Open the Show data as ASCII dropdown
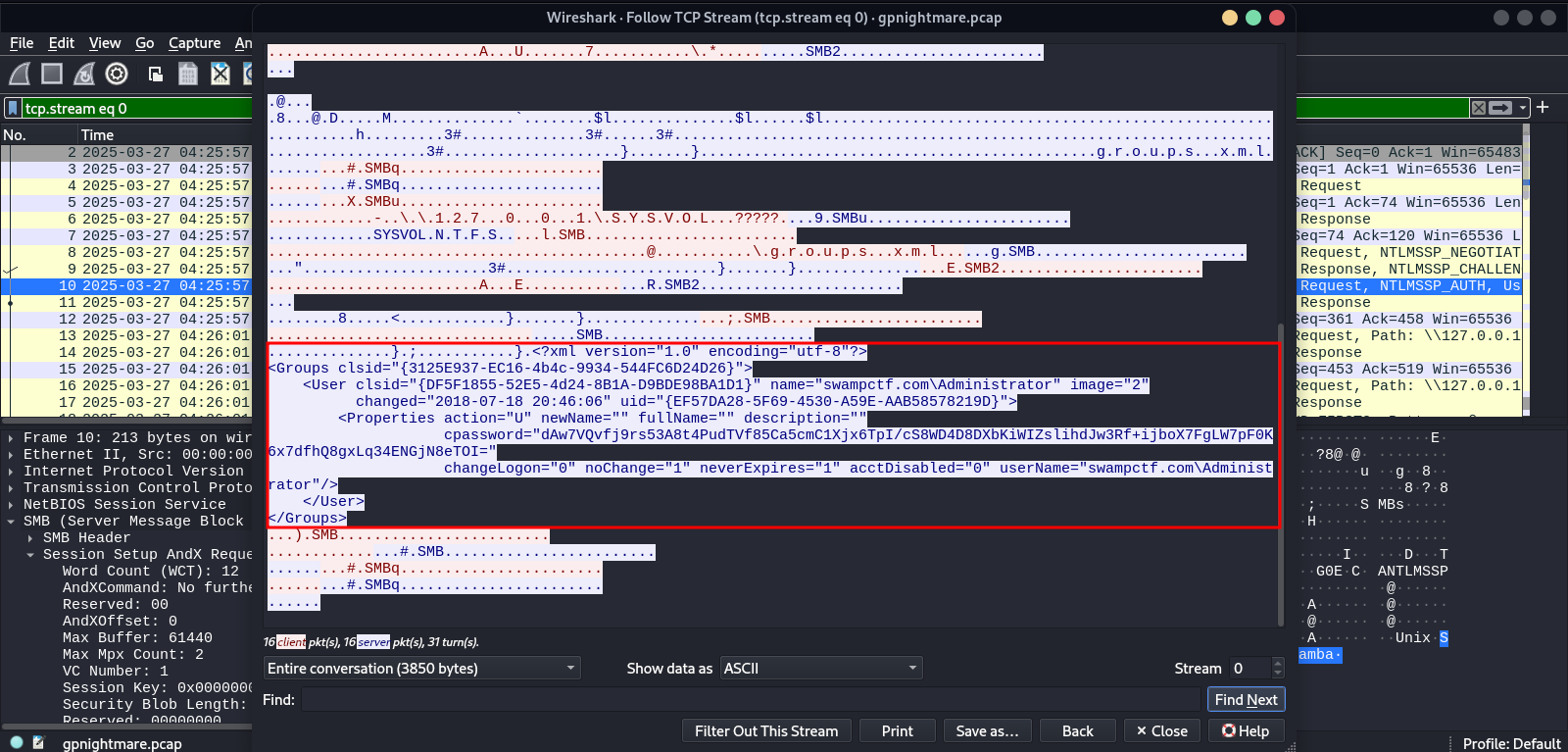The image size is (1568, 752). pos(820,669)
